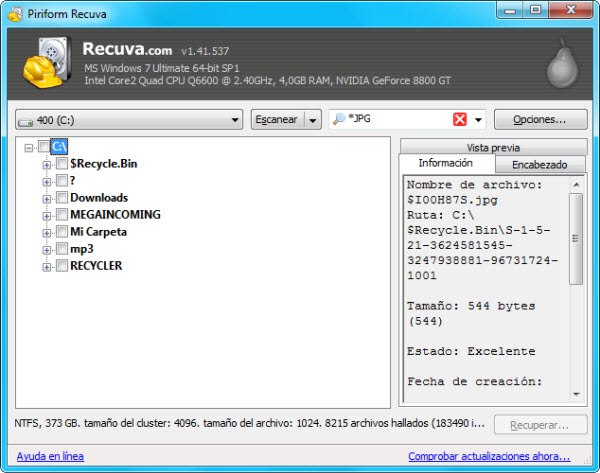Tick the ? folder checkbox

click(62, 180)
